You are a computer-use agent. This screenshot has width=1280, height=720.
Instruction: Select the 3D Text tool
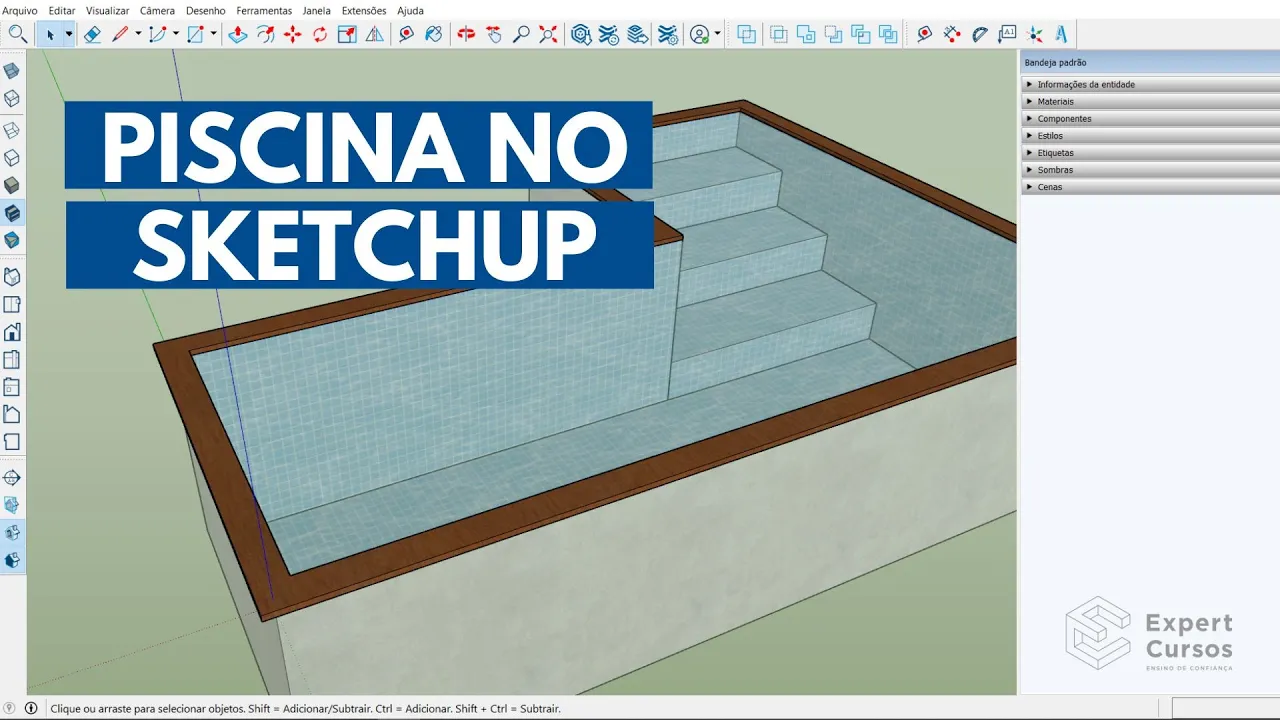tap(1062, 34)
